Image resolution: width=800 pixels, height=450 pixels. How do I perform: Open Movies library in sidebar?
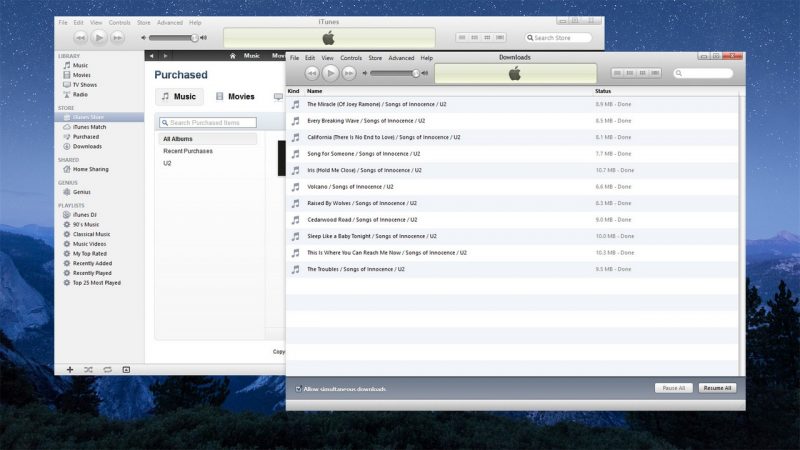coord(81,75)
